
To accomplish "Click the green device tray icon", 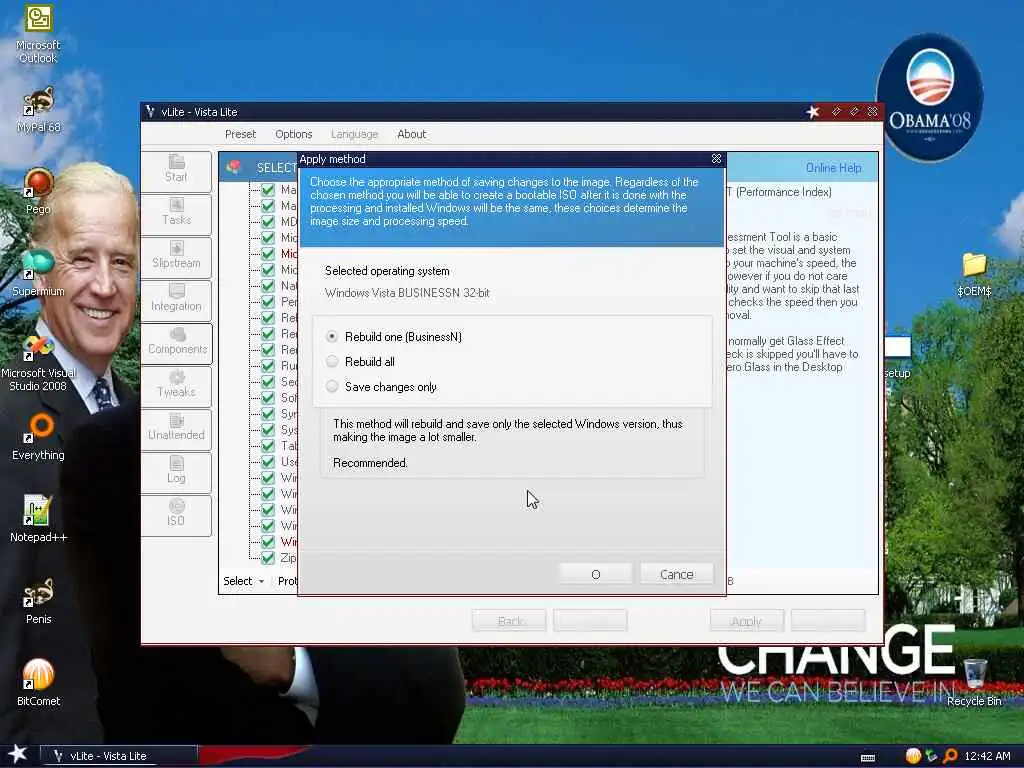I will (x=931, y=756).
